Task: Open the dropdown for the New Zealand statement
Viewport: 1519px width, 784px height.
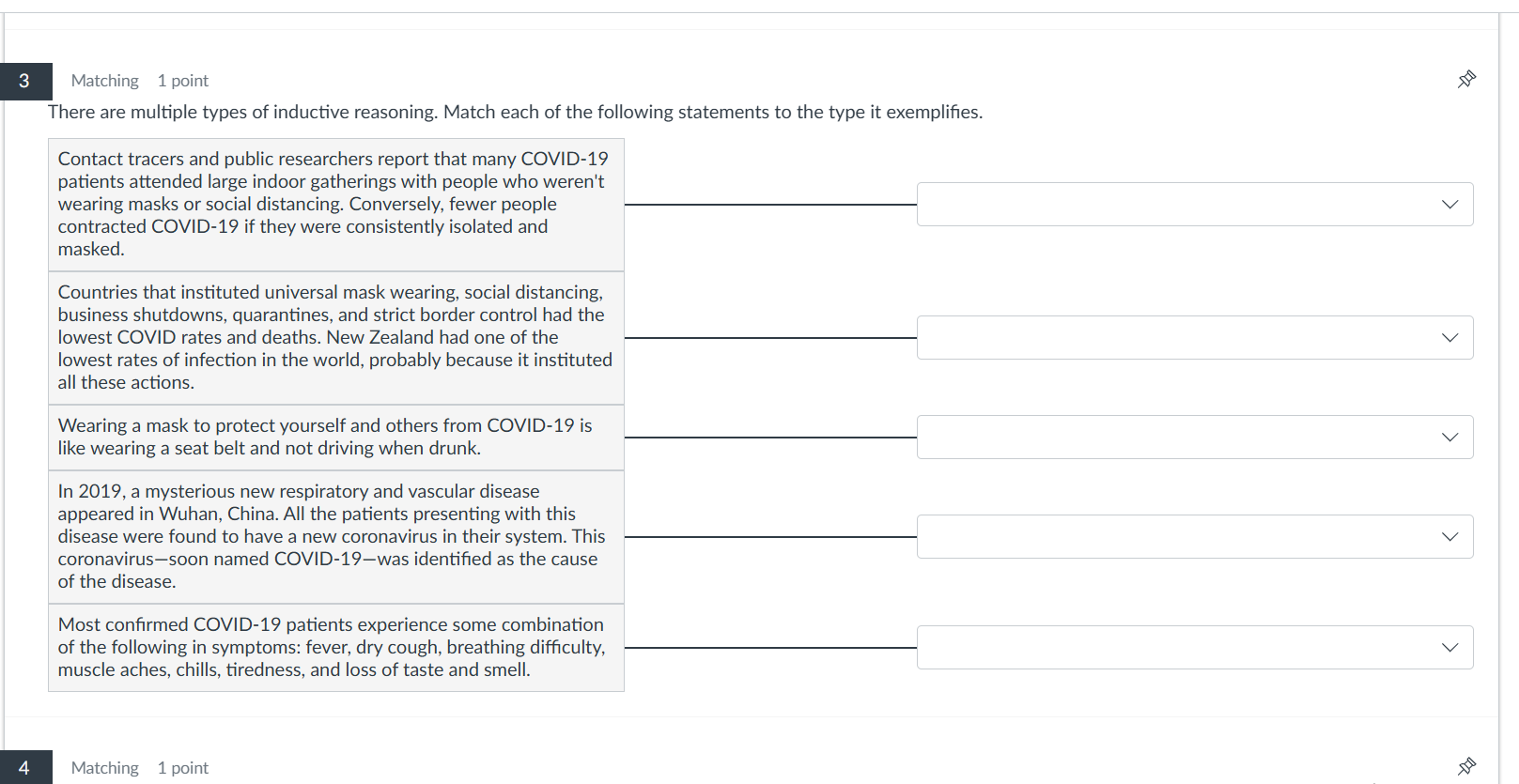Action: tap(1193, 337)
